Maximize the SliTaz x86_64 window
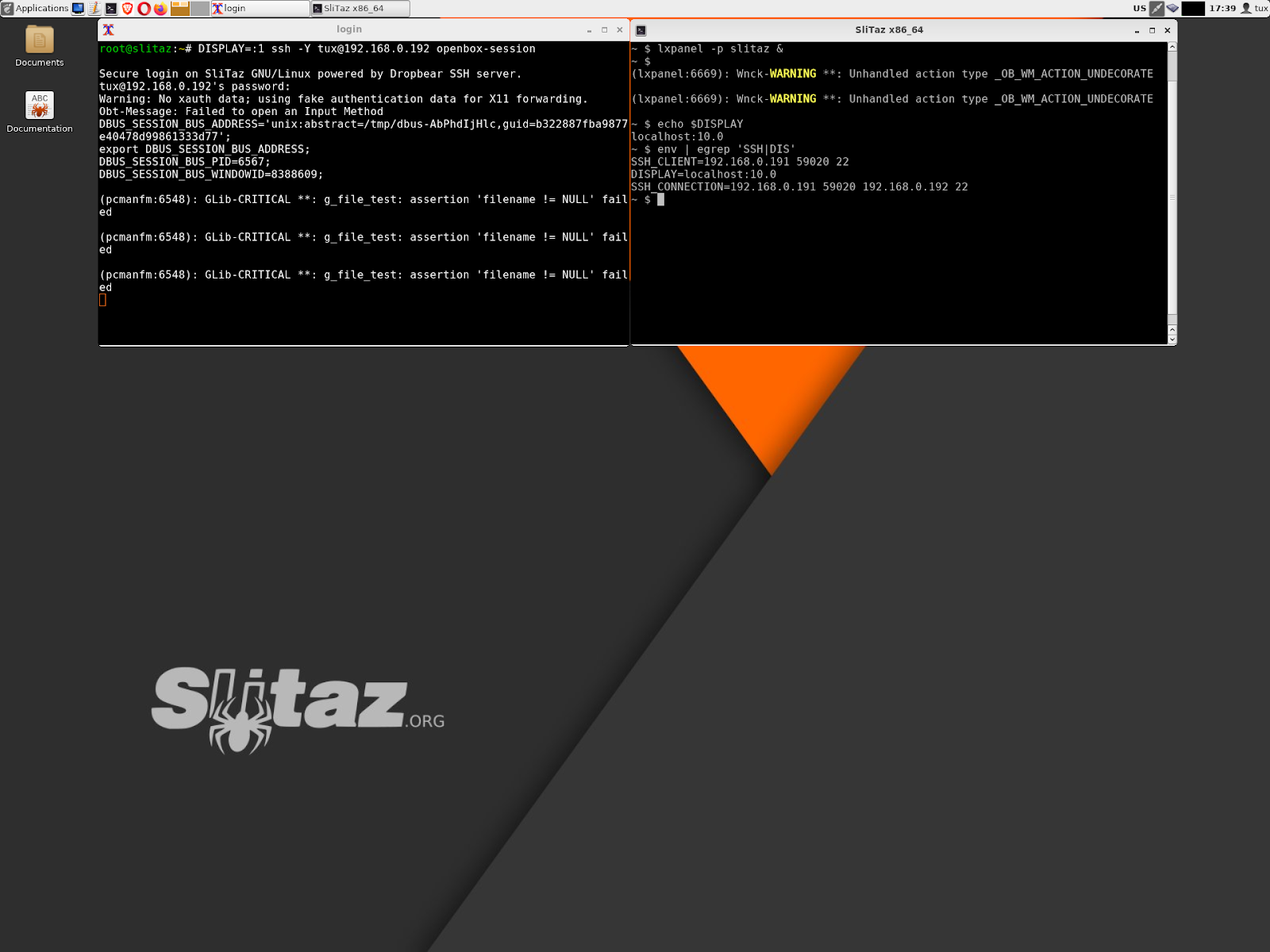1270x952 pixels. click(1153, 30)
